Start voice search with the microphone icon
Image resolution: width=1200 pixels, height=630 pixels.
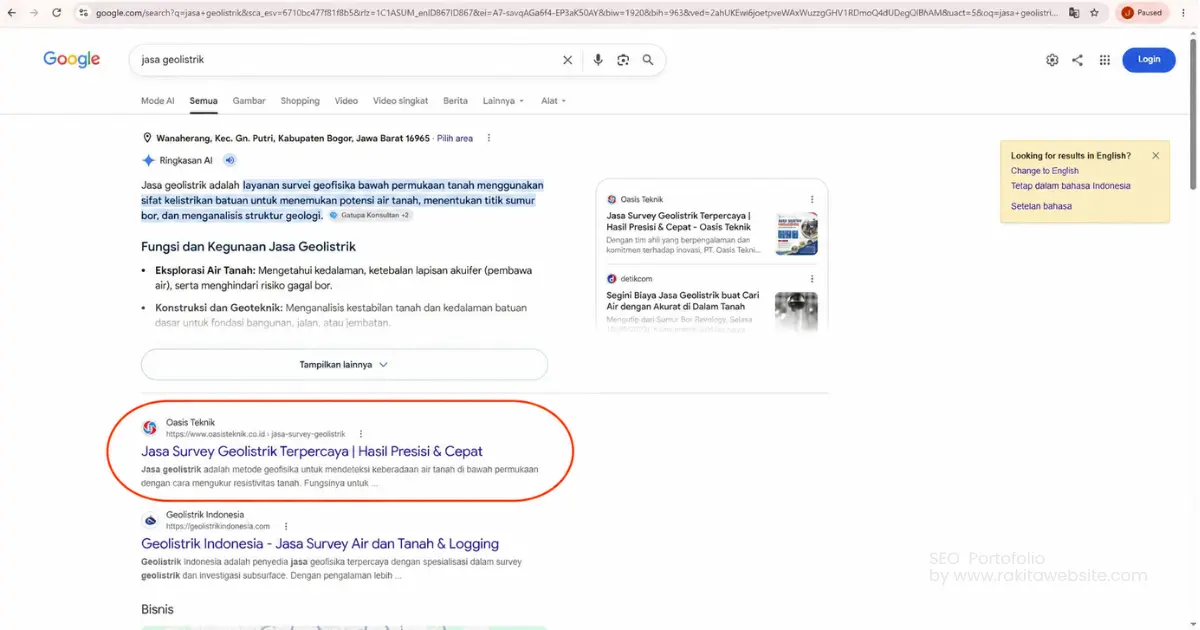[598, 60]
